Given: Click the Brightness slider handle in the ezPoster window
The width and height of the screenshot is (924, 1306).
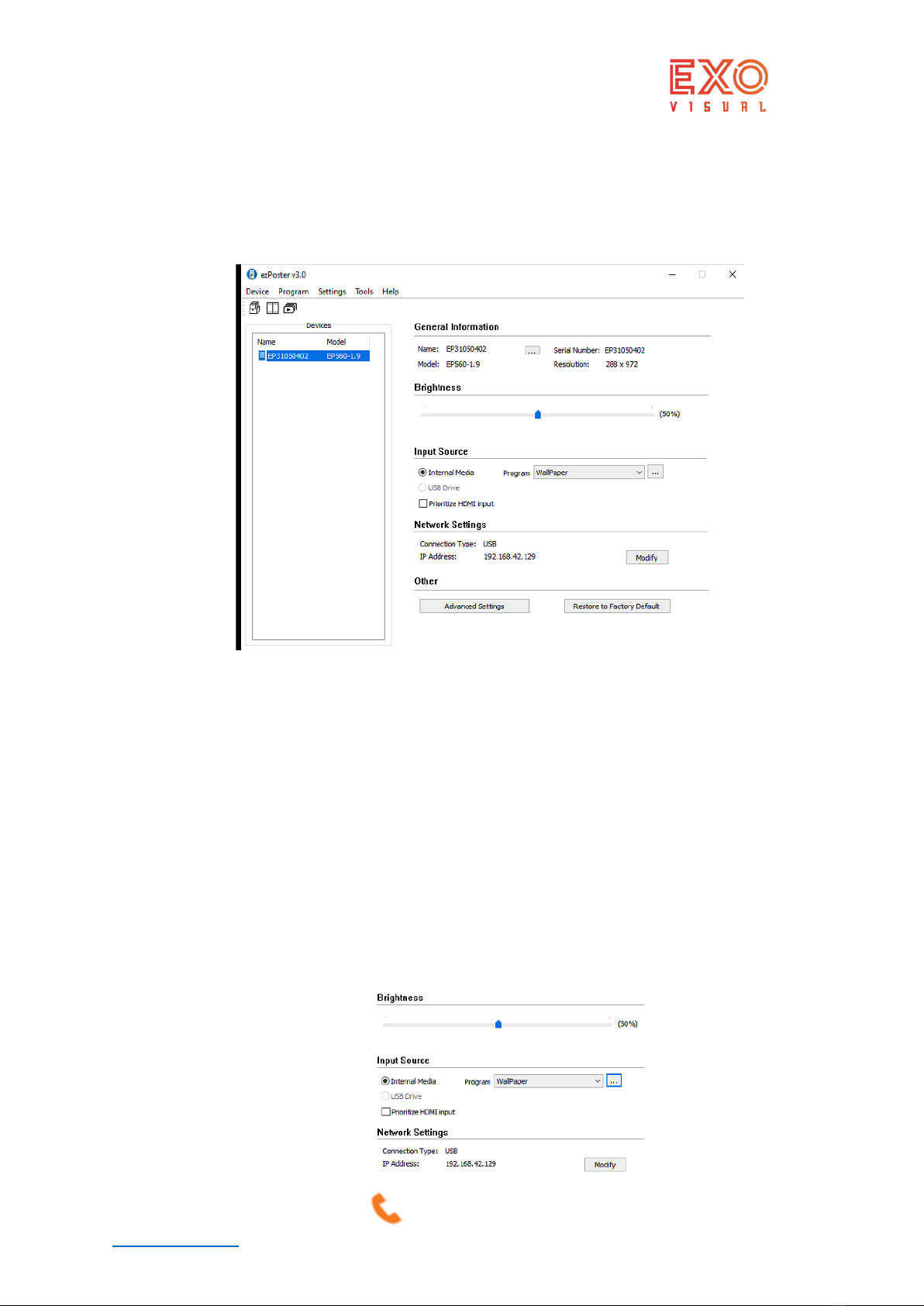Looking at the screenshot, I should pyautogui.click(x=538, y=415).
